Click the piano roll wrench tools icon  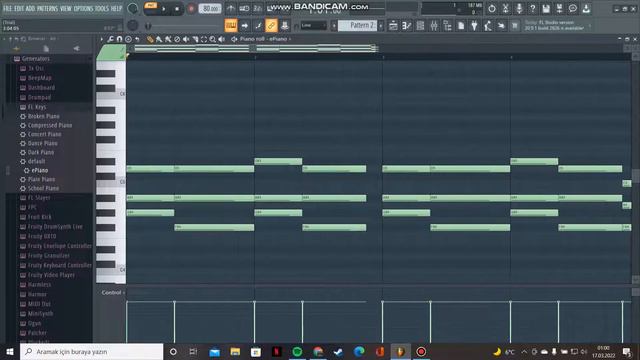[x=111, y=39]
